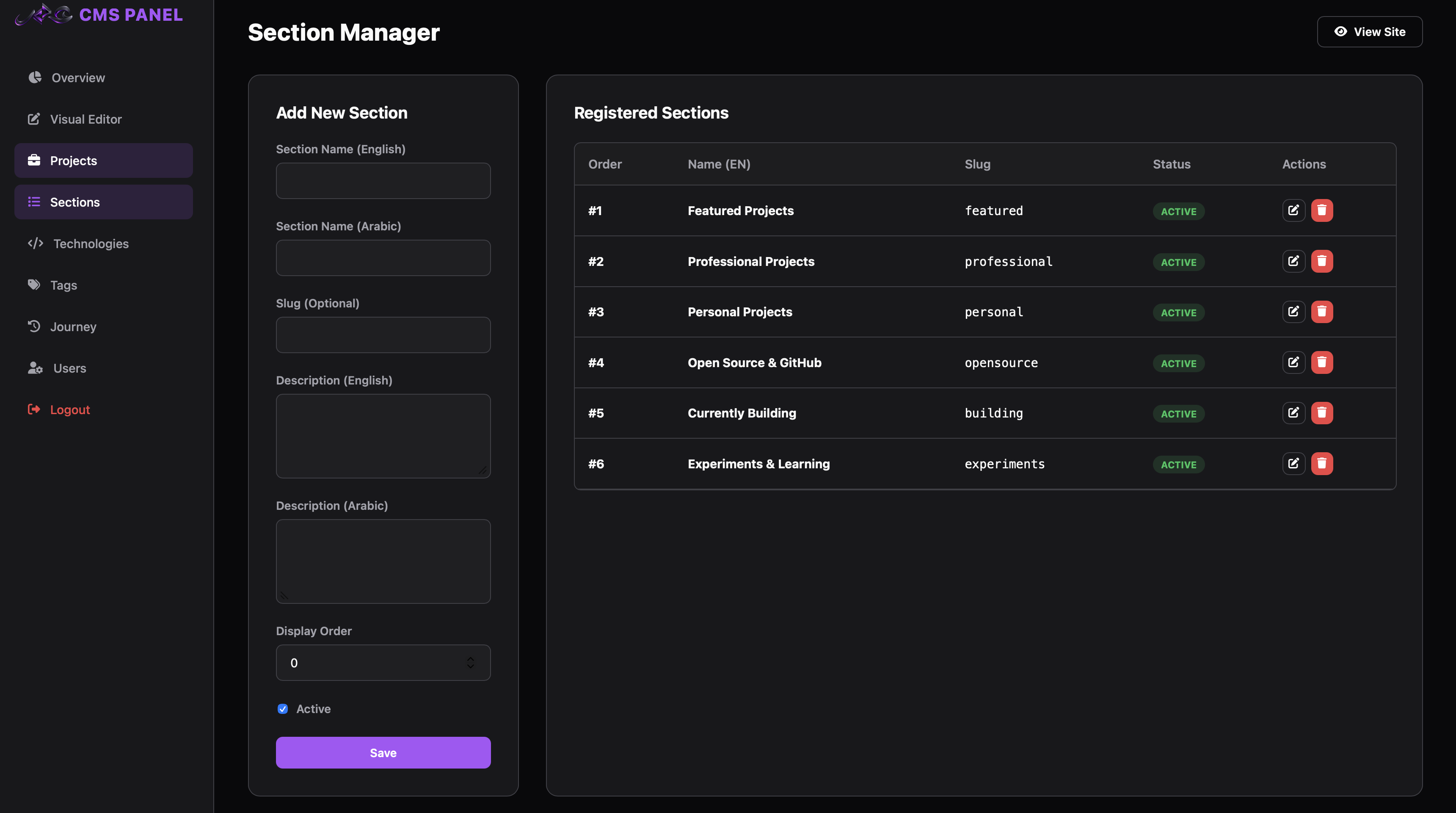Click the Status column header
This screenshot has height=813, width=1456.
click(x=1171, y=164)
